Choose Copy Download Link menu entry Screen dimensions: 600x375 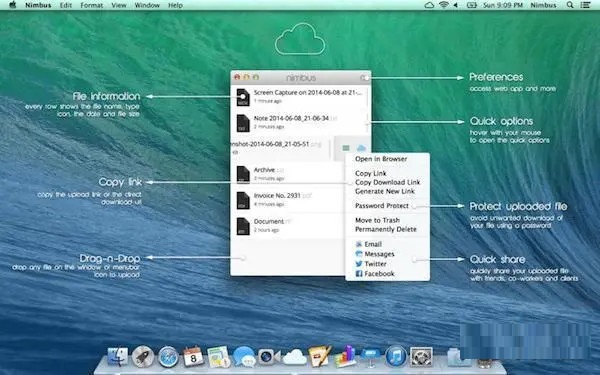pyautogui.click(x=388, y=182)
